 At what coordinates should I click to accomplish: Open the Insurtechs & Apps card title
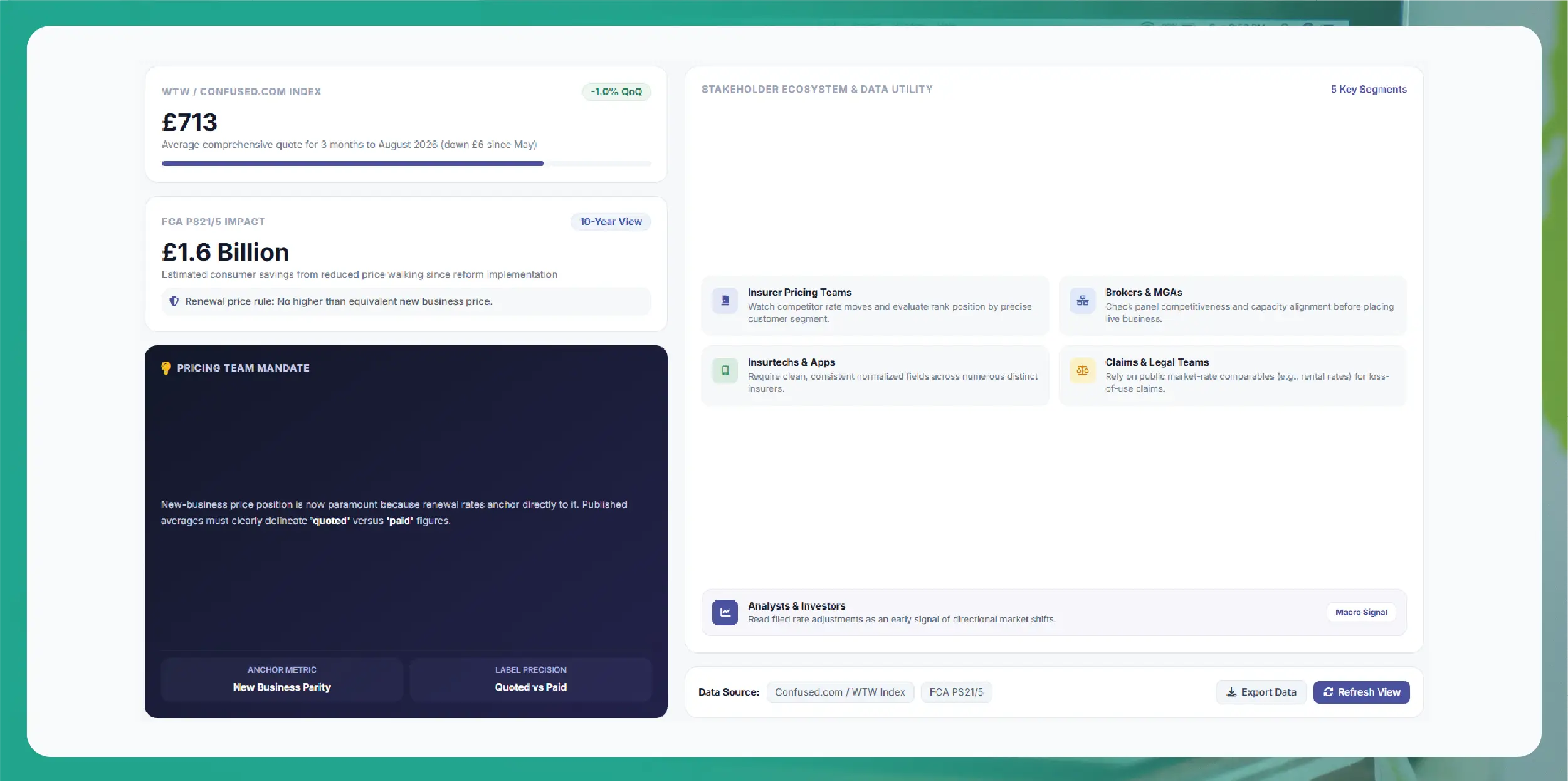point(791,363)
